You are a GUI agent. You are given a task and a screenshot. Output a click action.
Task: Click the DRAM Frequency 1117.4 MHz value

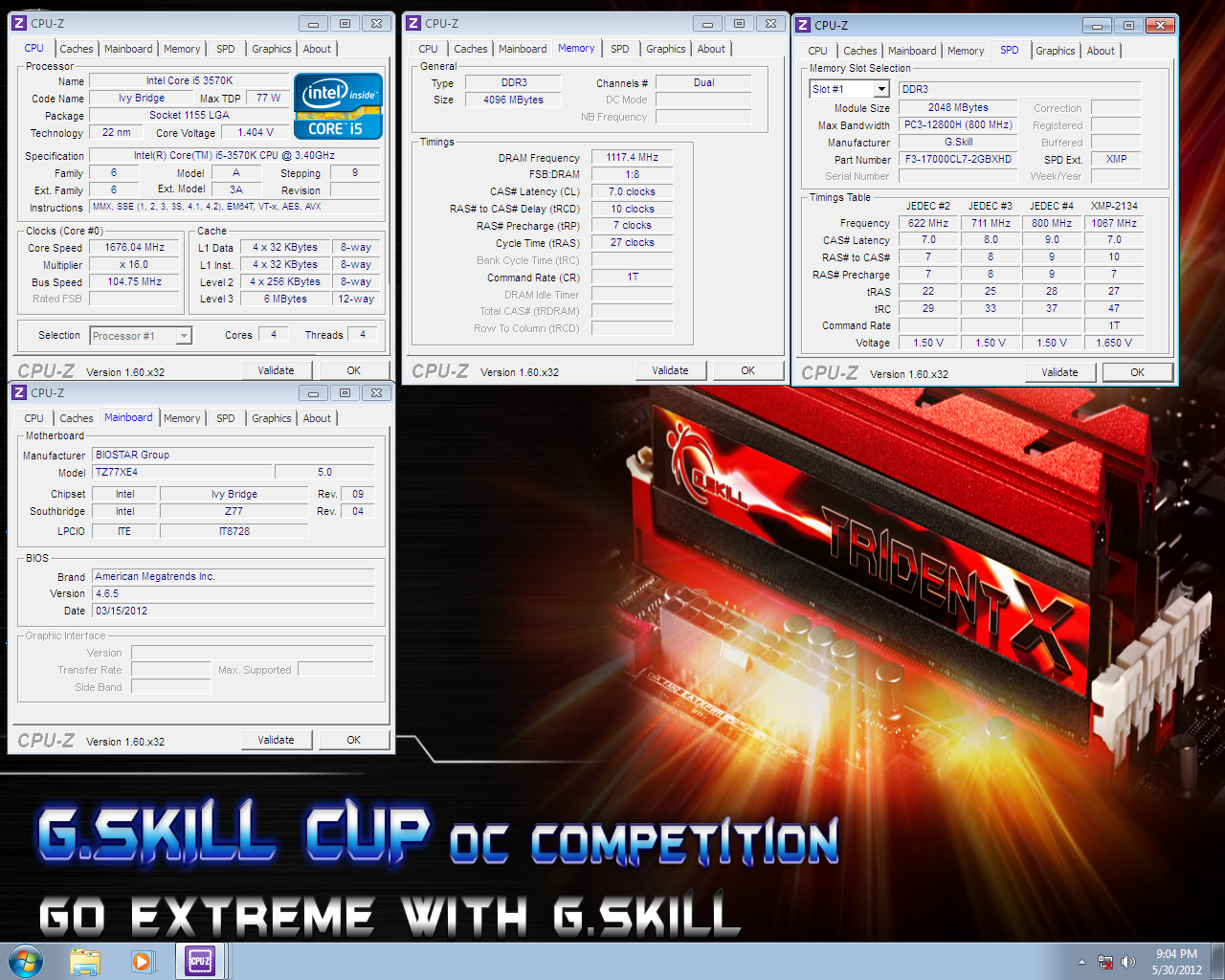632,157
